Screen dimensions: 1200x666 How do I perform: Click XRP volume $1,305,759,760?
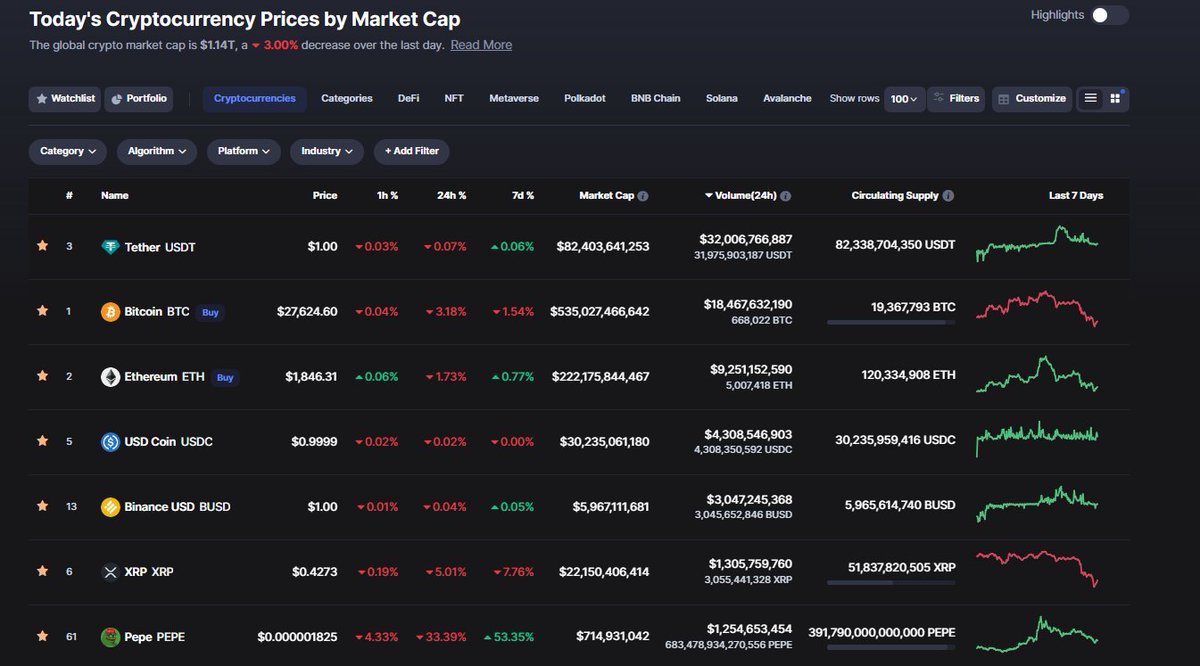(750, 564)
